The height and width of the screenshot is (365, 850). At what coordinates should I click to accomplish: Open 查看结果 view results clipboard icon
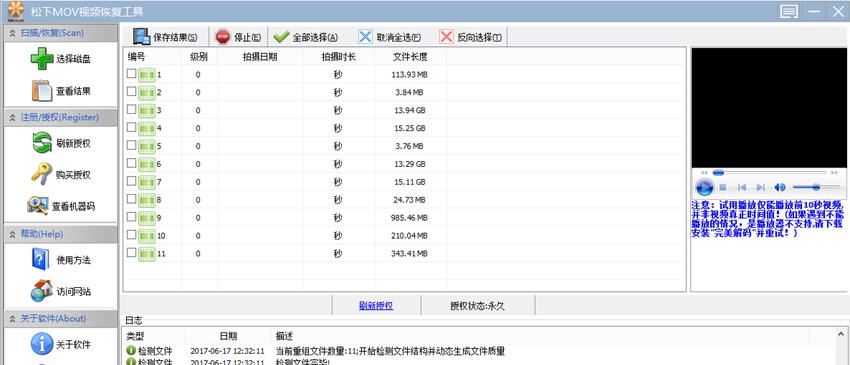(x=42, y=91)
